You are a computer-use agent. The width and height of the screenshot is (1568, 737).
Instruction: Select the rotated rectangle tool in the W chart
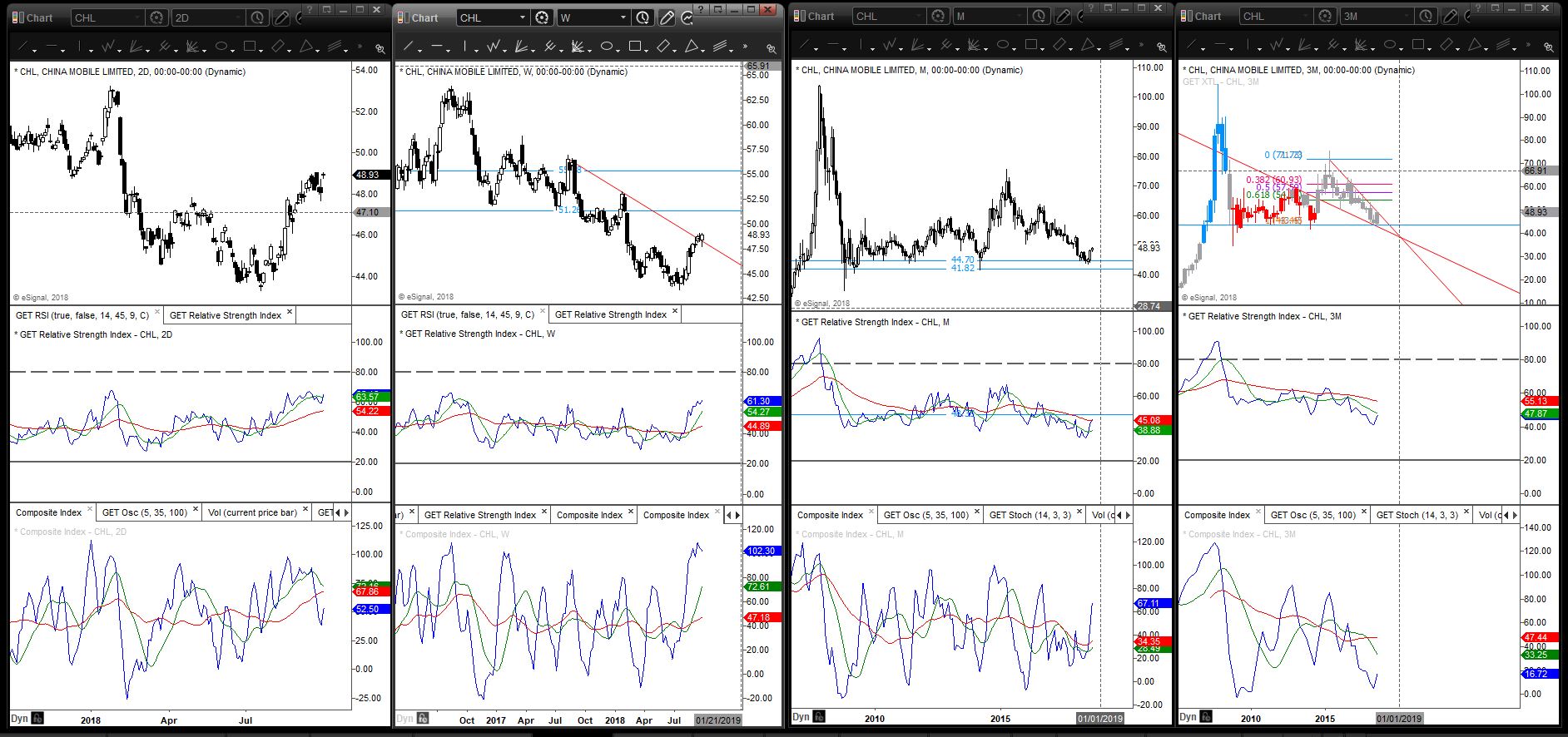click(664, 47)
